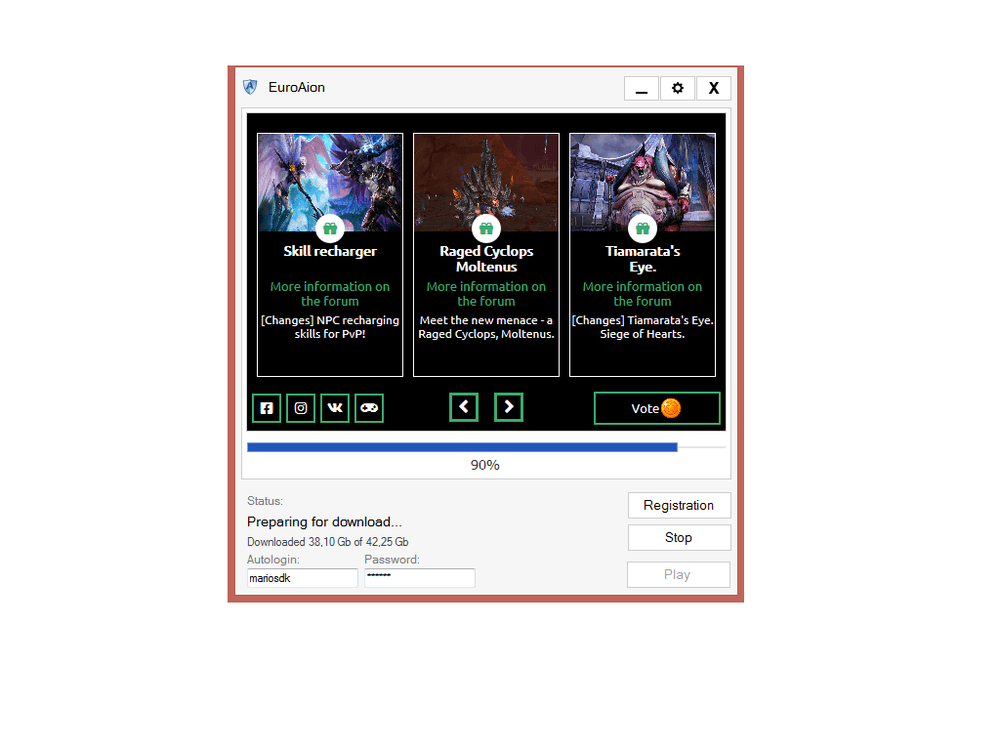
Task: Open forum link under Skill recharger
Action: point(330,293)
